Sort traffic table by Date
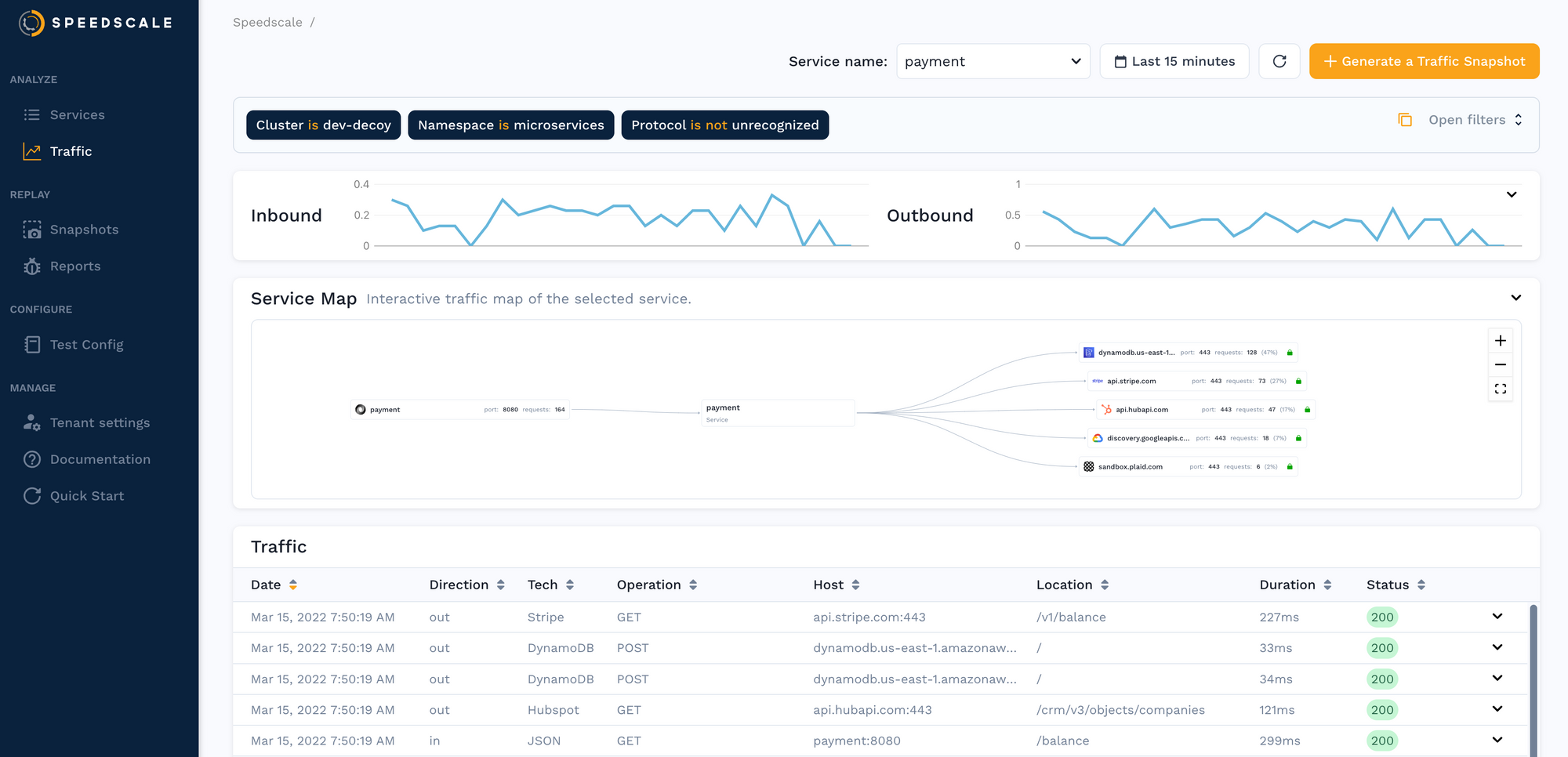Viewport: 1568px width, 757px height. coord(292,585)
